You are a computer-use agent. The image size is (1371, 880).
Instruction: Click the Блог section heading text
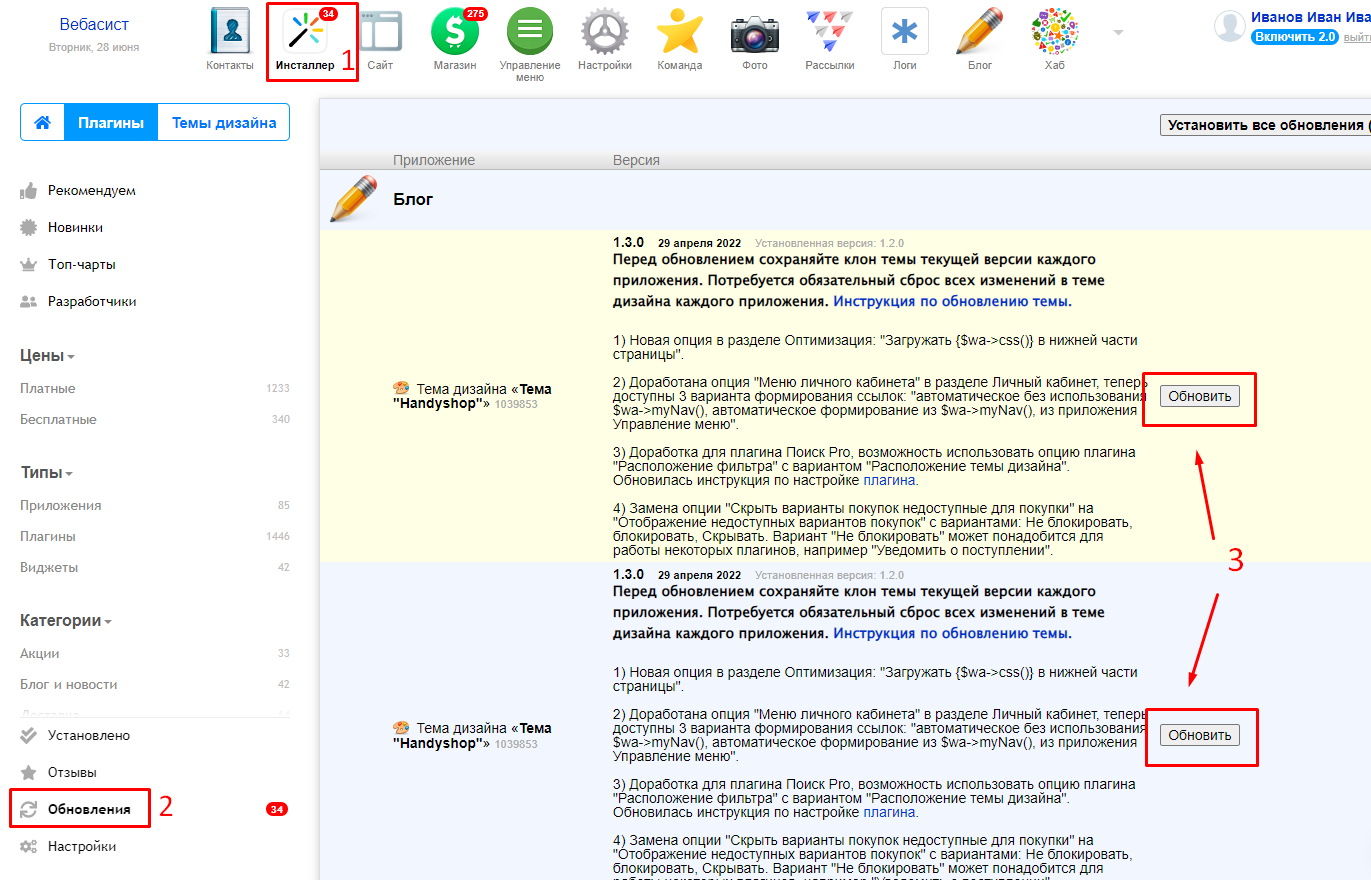tap(413, 199)
